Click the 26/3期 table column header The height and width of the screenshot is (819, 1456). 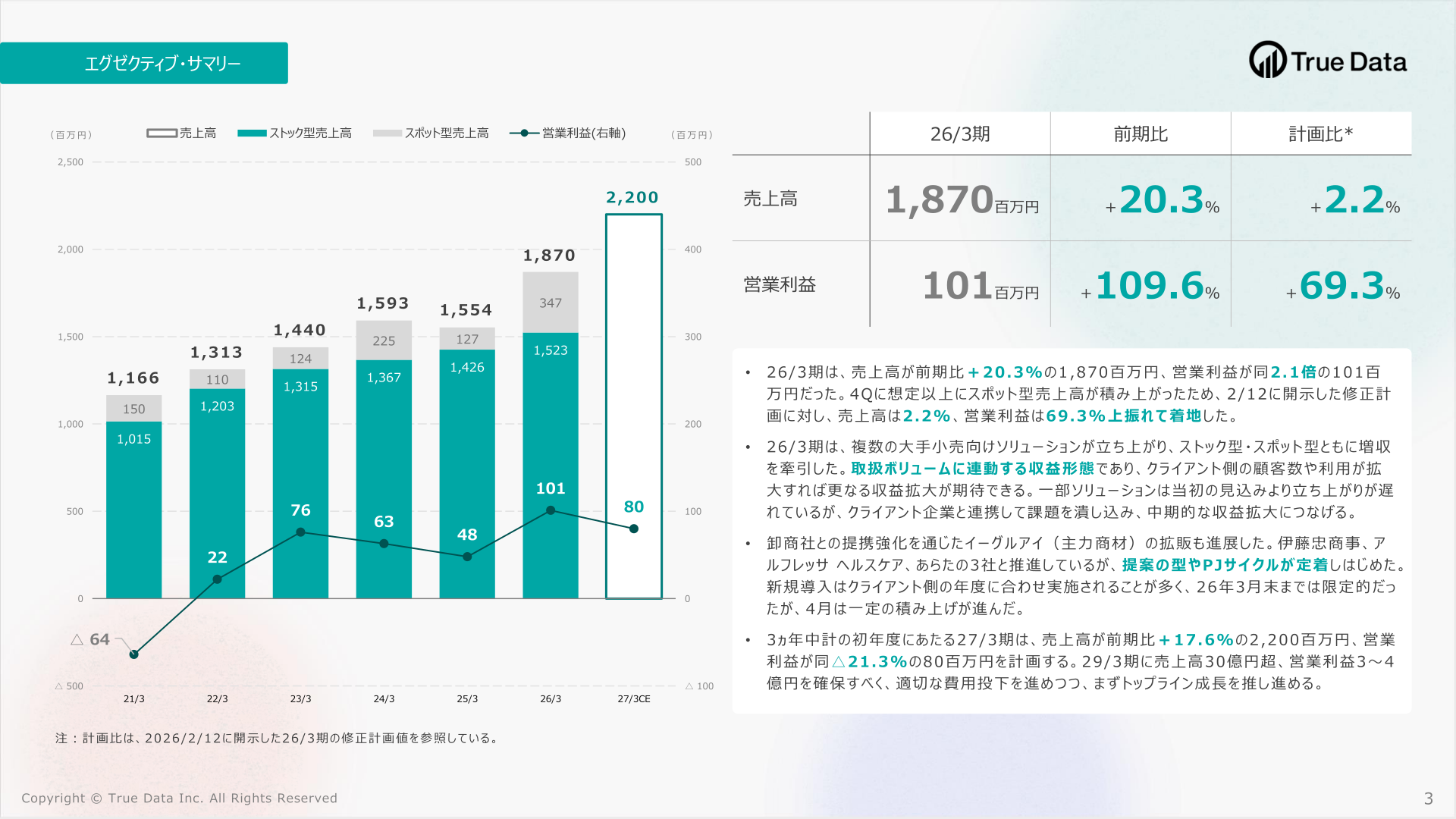[960, 134]
